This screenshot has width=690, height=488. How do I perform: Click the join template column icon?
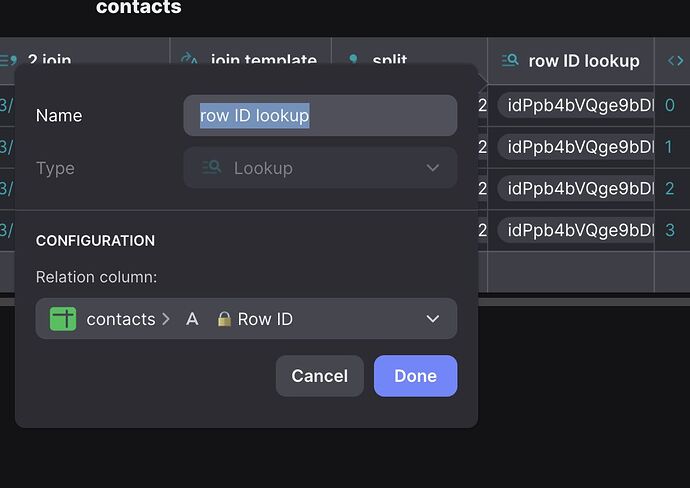(x=190, y=59)
